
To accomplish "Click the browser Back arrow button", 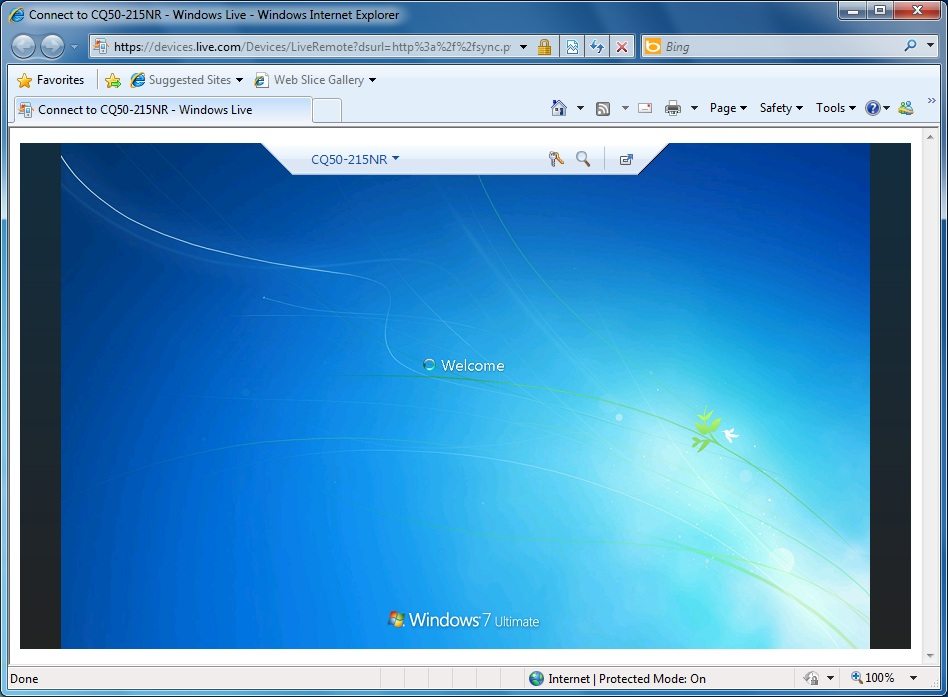I will point(24,47).
